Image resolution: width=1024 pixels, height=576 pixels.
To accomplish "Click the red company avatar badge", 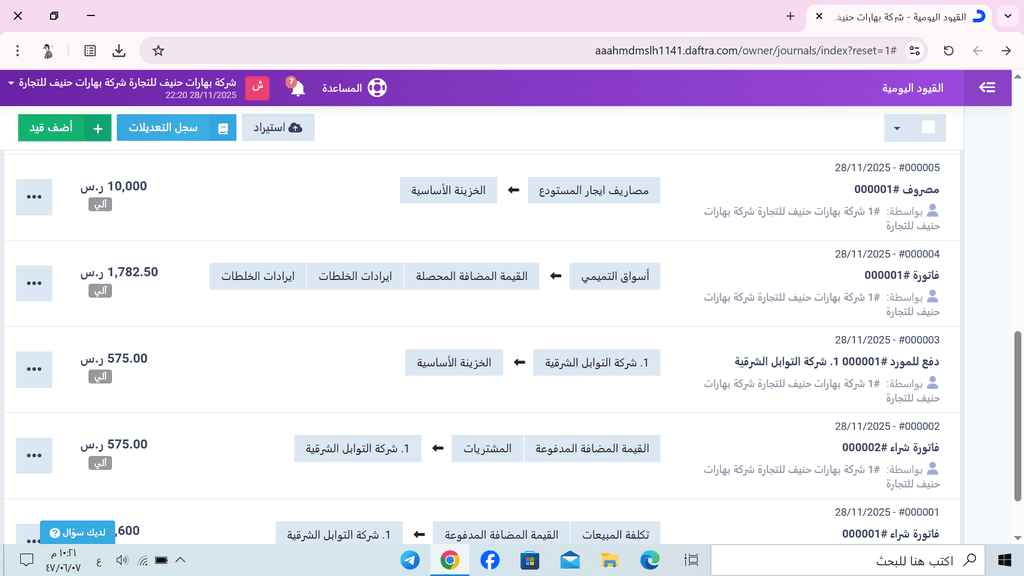I will click(x=257, y=88).
